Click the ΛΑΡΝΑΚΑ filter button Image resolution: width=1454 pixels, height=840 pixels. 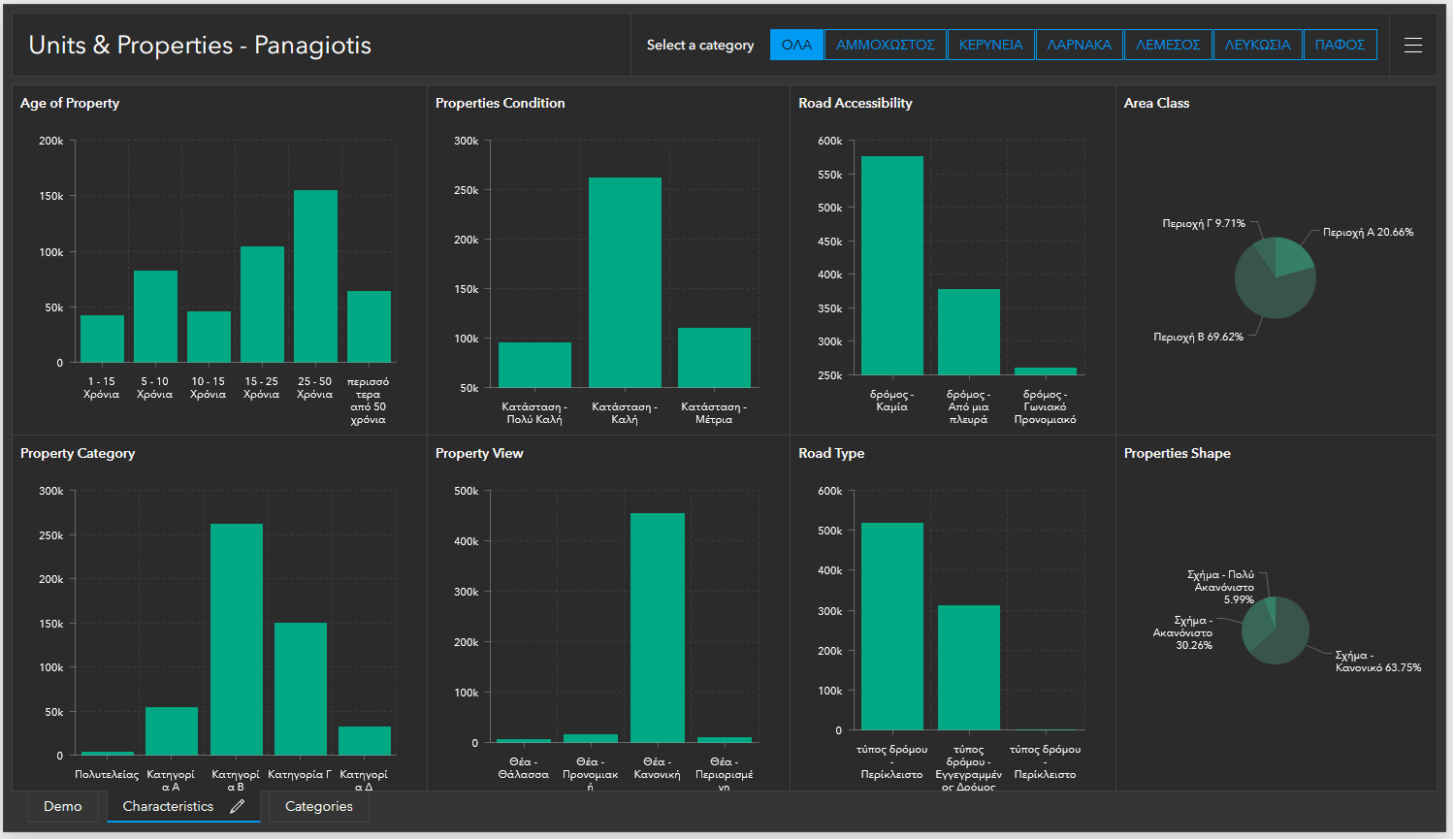point(1079,44)
